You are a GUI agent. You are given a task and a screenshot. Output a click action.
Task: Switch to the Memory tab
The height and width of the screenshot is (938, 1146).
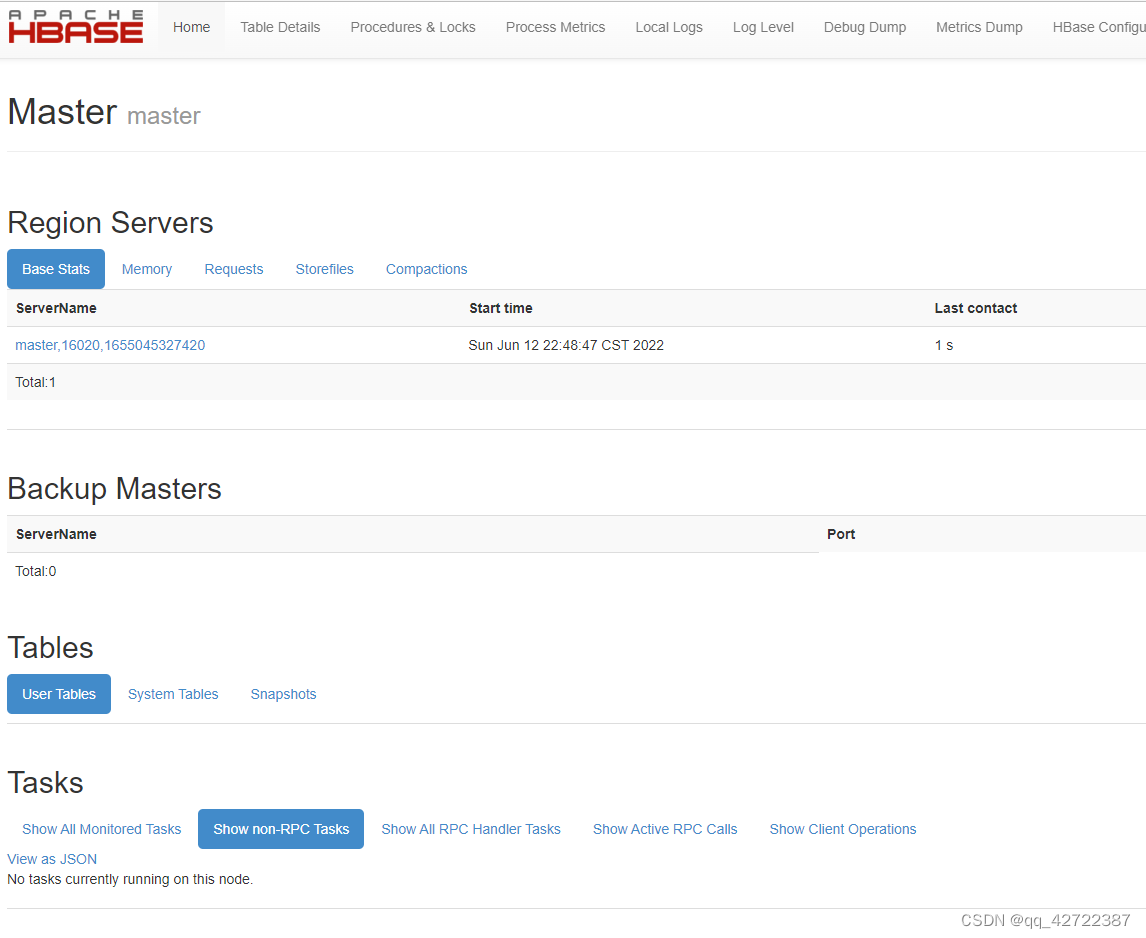click(x=146, y=269)
